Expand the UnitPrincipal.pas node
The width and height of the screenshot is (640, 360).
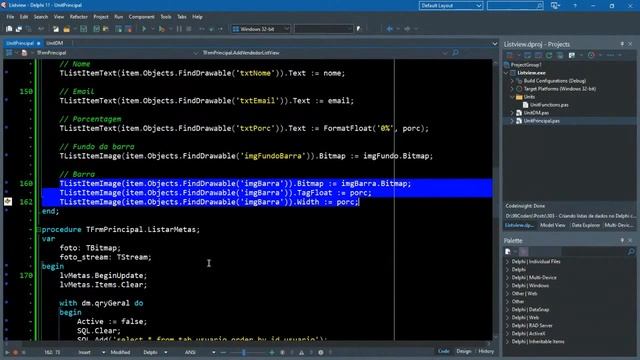512,121
